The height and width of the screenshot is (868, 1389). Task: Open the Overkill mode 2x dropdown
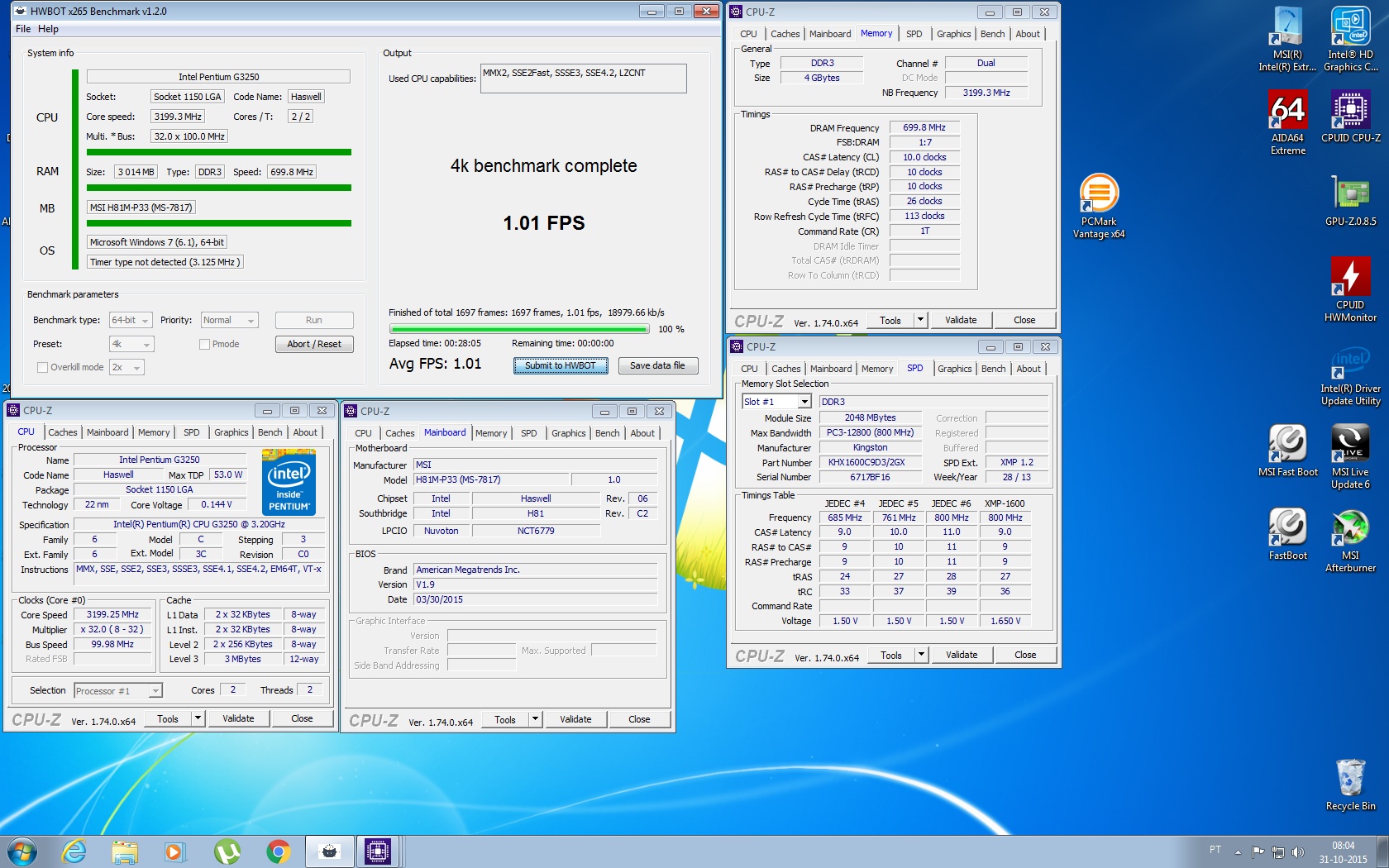126,367
